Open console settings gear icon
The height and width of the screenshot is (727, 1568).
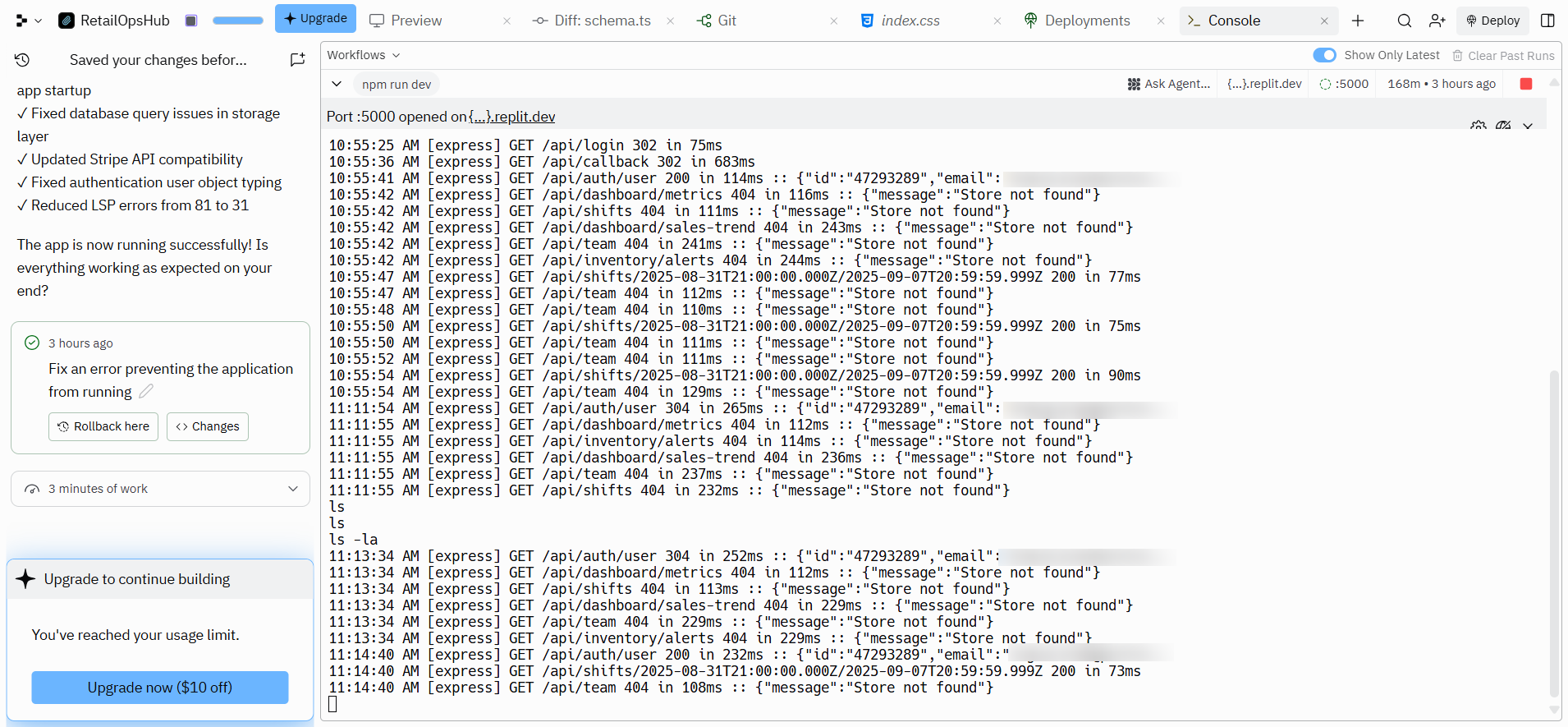[x=1479, y=126]
